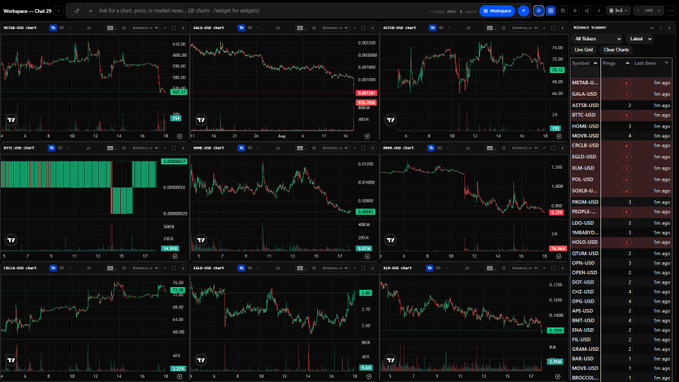
Task: Click the compare icon on the METAB-USD chart header
Action: coord(89,28)
